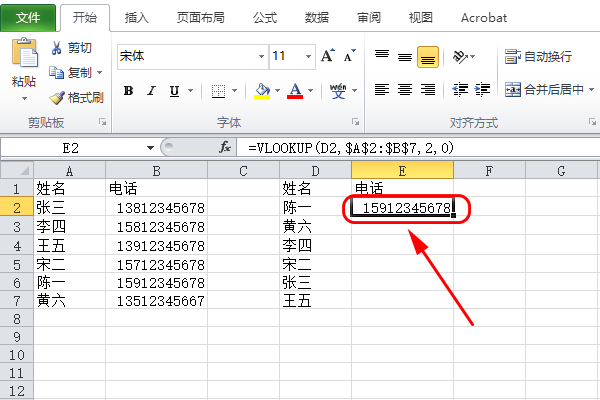
Task: Decrease font size with small A
Action: click(x=349, y=56)
